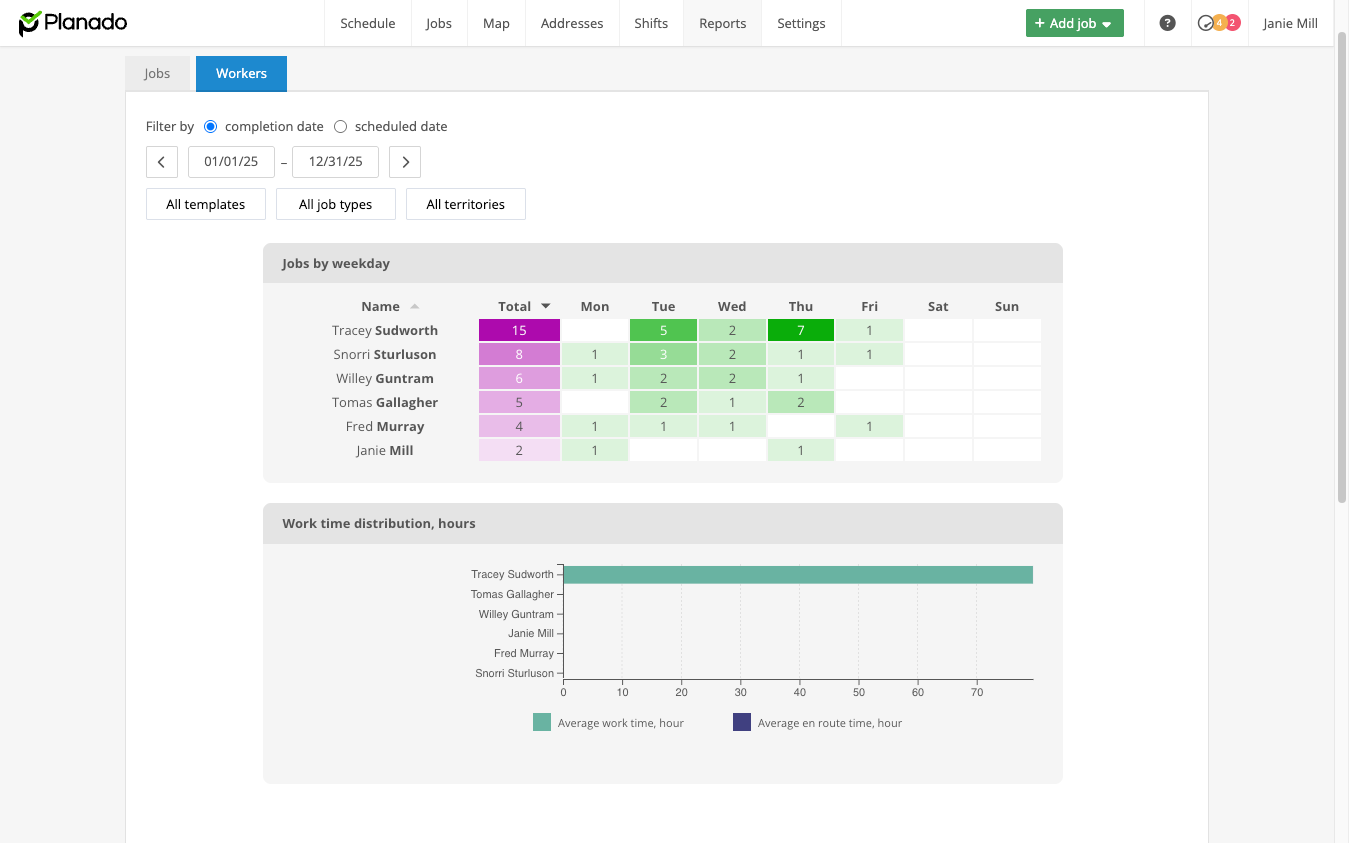Open the Addresses navigation item
The image size is (1349, 843).
point(572,23)
